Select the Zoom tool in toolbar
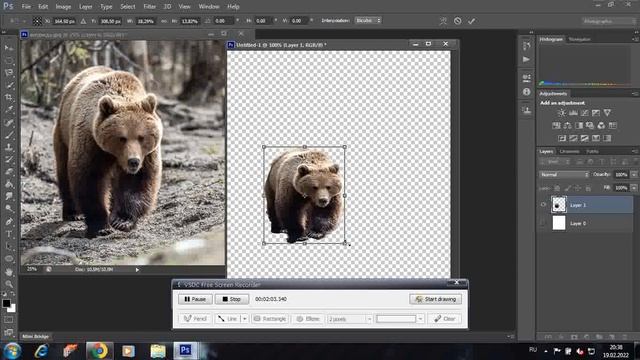 [9, 284]
